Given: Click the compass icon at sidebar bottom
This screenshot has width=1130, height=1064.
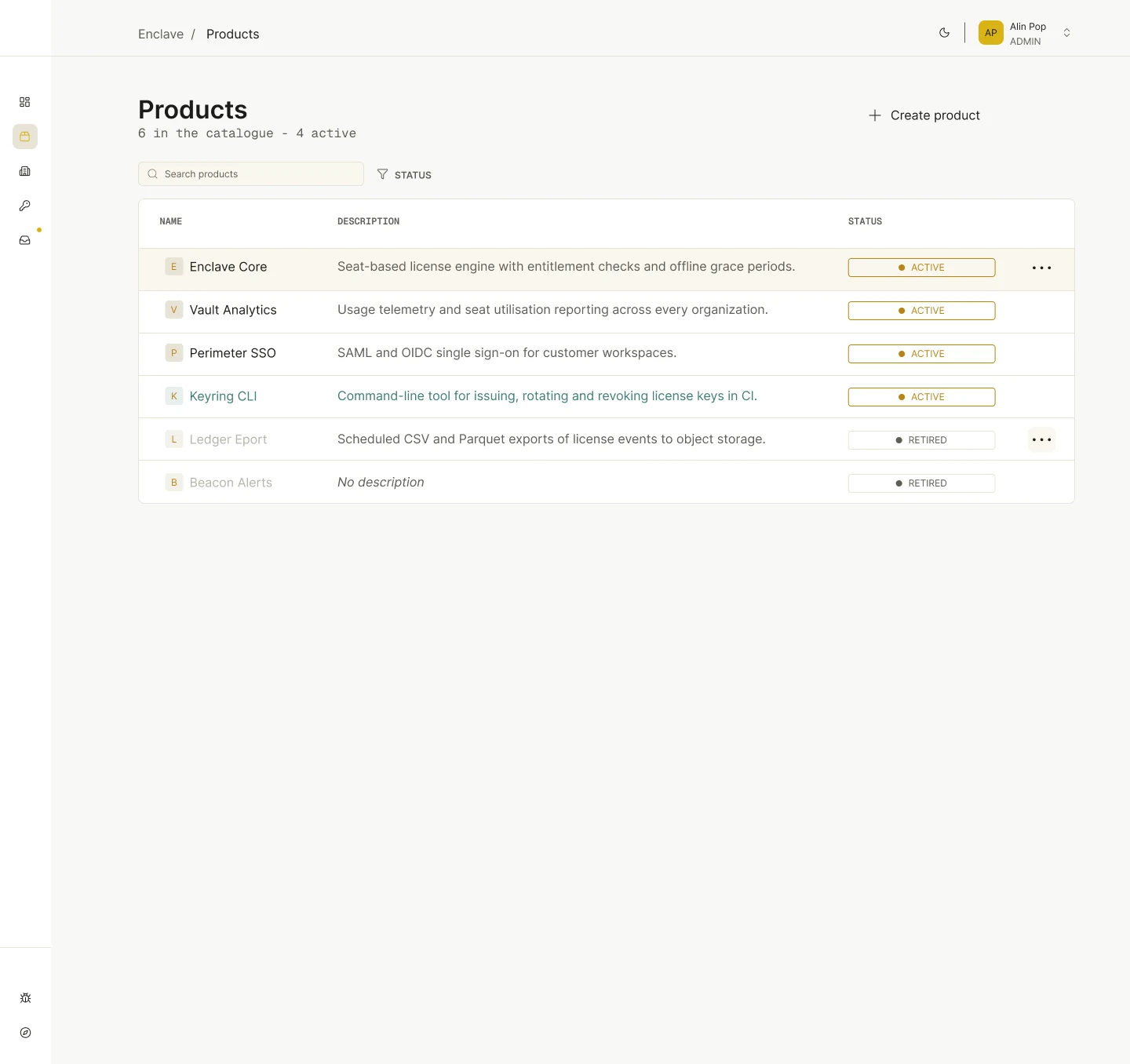Looking at the screenshot, I should coord(25,1033).
